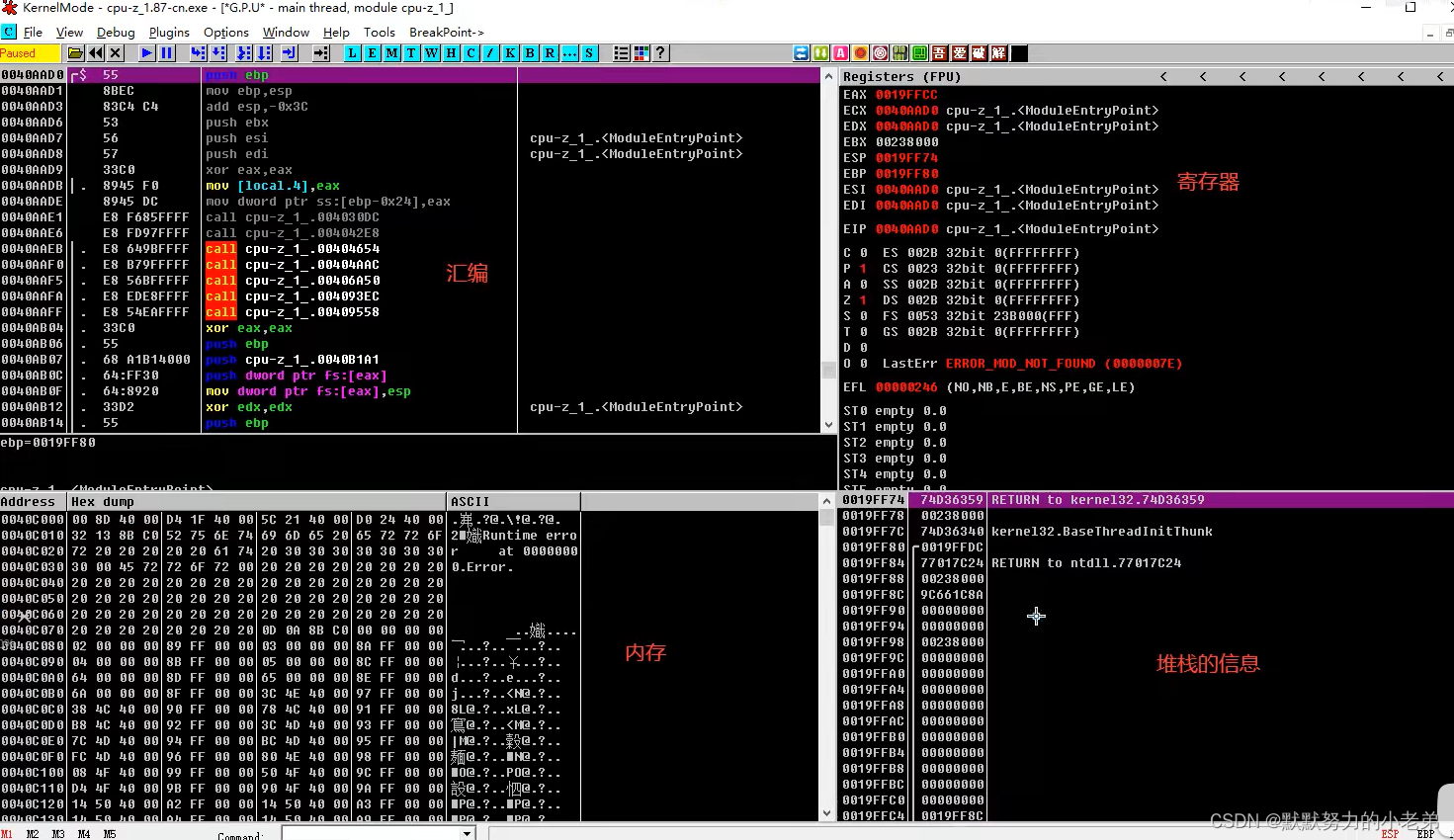
Task: Switch to memory bookmark M3
Action: coord(58,834)
